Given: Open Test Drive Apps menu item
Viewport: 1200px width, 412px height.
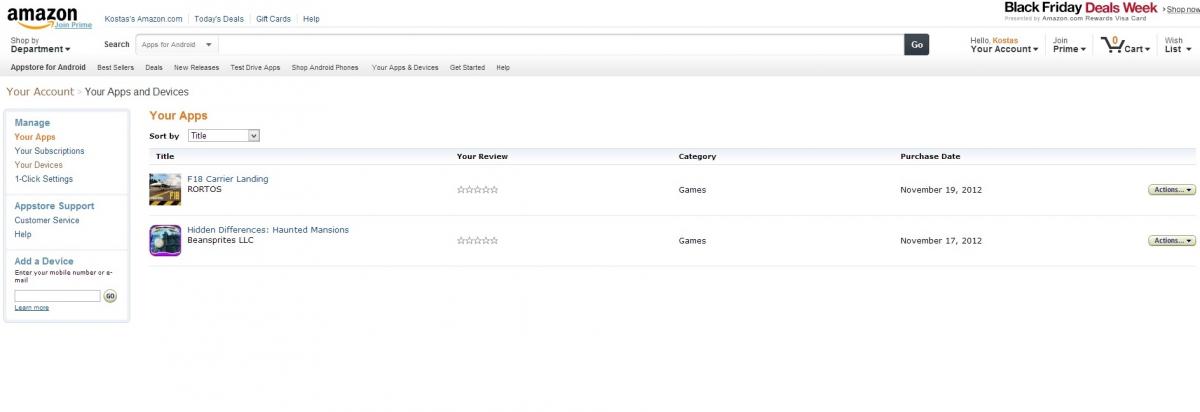Looking at the screenshot, I should click(x=255, y=68).
